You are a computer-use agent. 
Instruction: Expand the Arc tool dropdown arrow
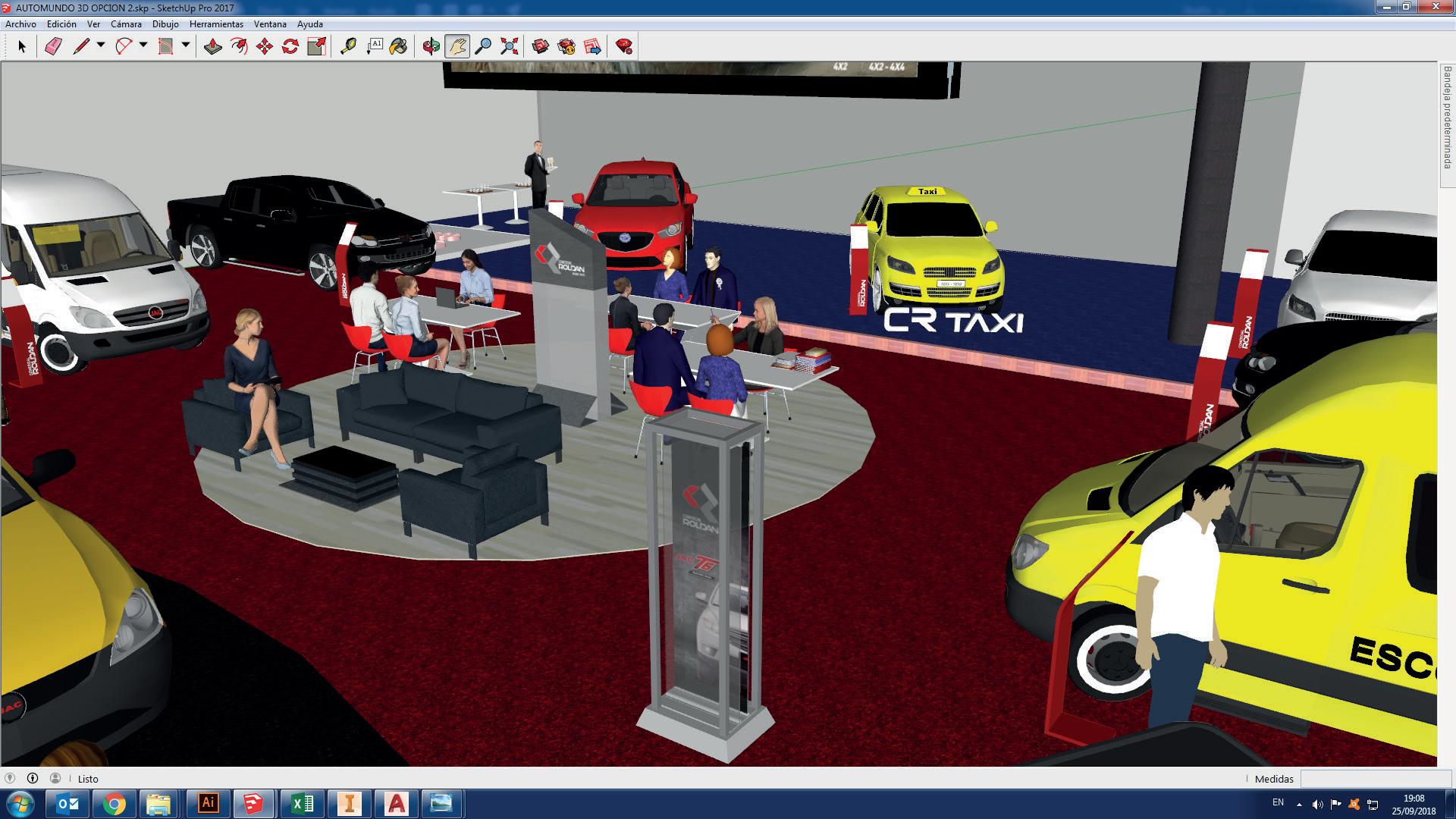point(143,45)
